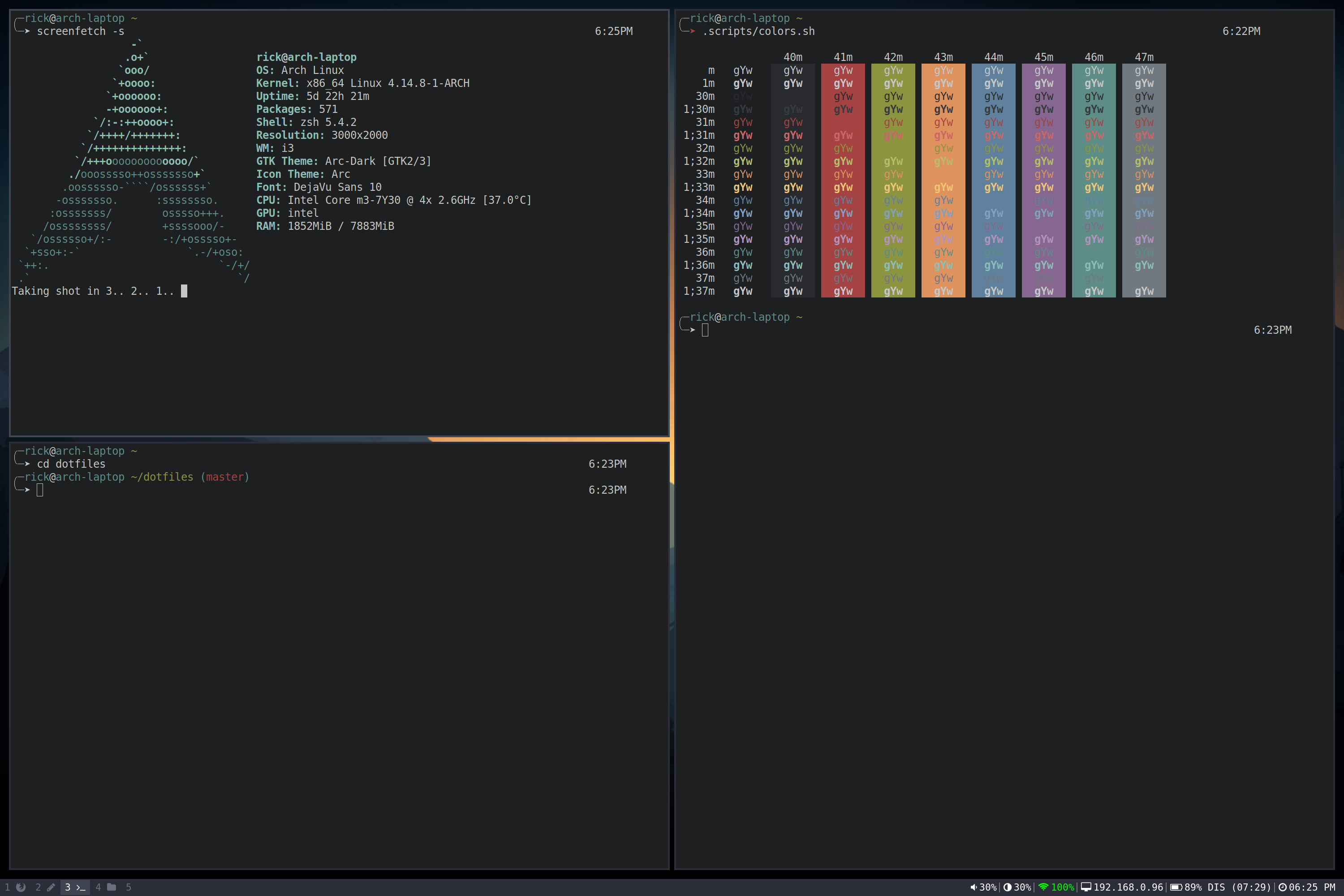1344x896 pixels.
Task: Click the 'Shell: zsh 5.4.2' line
Action: point(306,122)
